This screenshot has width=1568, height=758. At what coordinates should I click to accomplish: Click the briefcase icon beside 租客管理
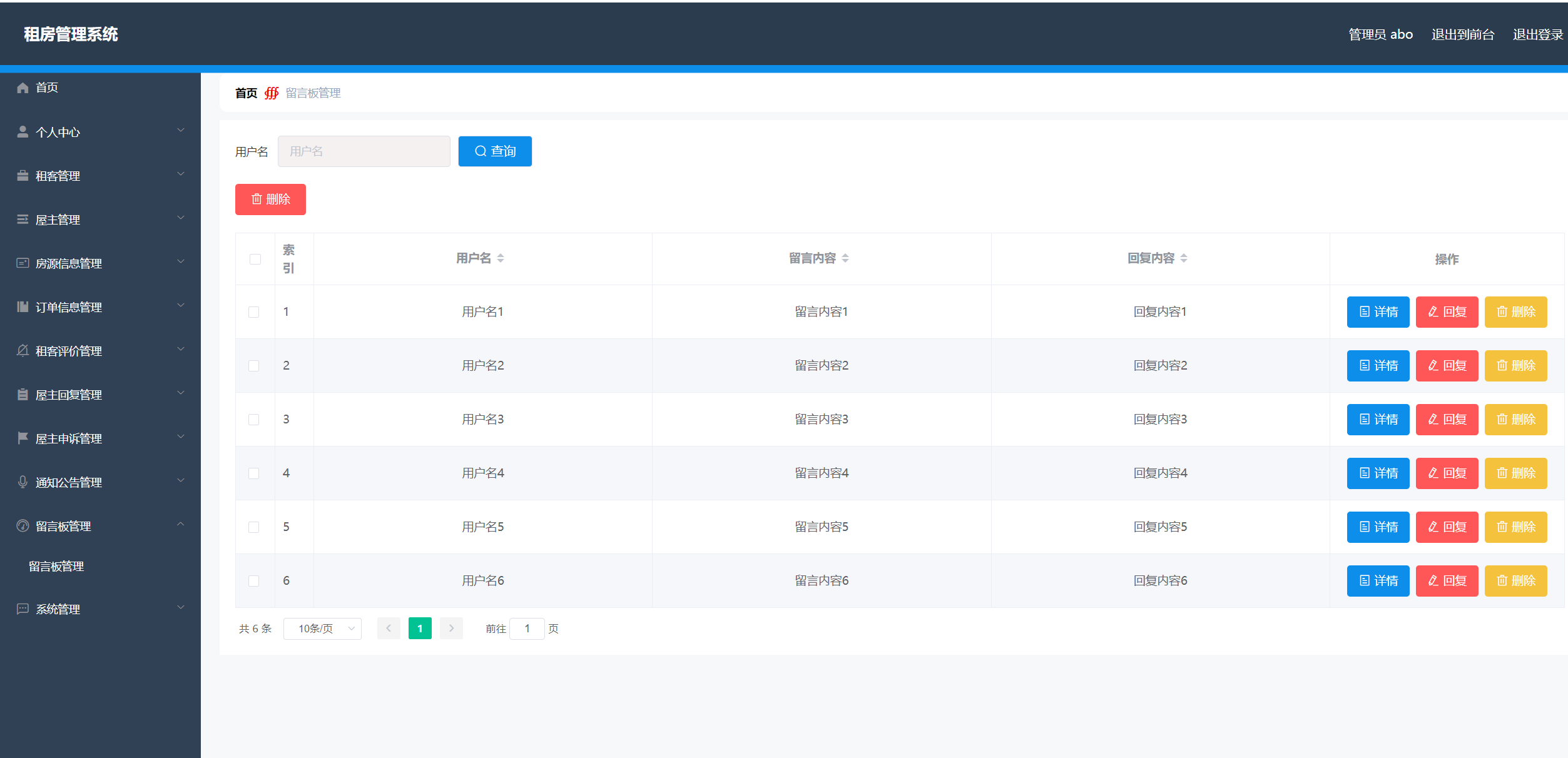pyautogui.click(x=23, y=176)
